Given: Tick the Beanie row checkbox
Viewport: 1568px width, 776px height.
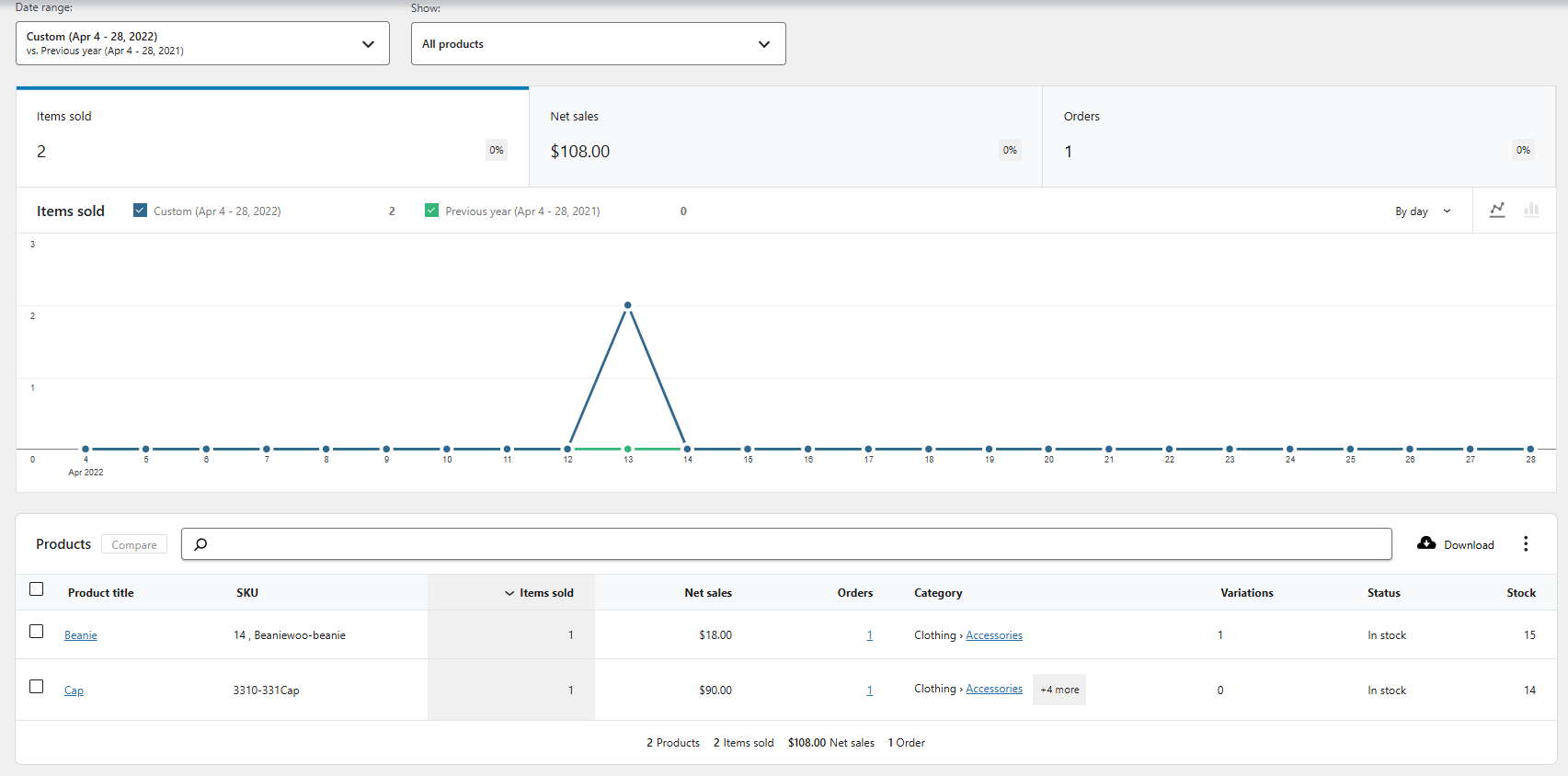Looking at the screenshot, I should pyautogui.click(x=37, y=632).
